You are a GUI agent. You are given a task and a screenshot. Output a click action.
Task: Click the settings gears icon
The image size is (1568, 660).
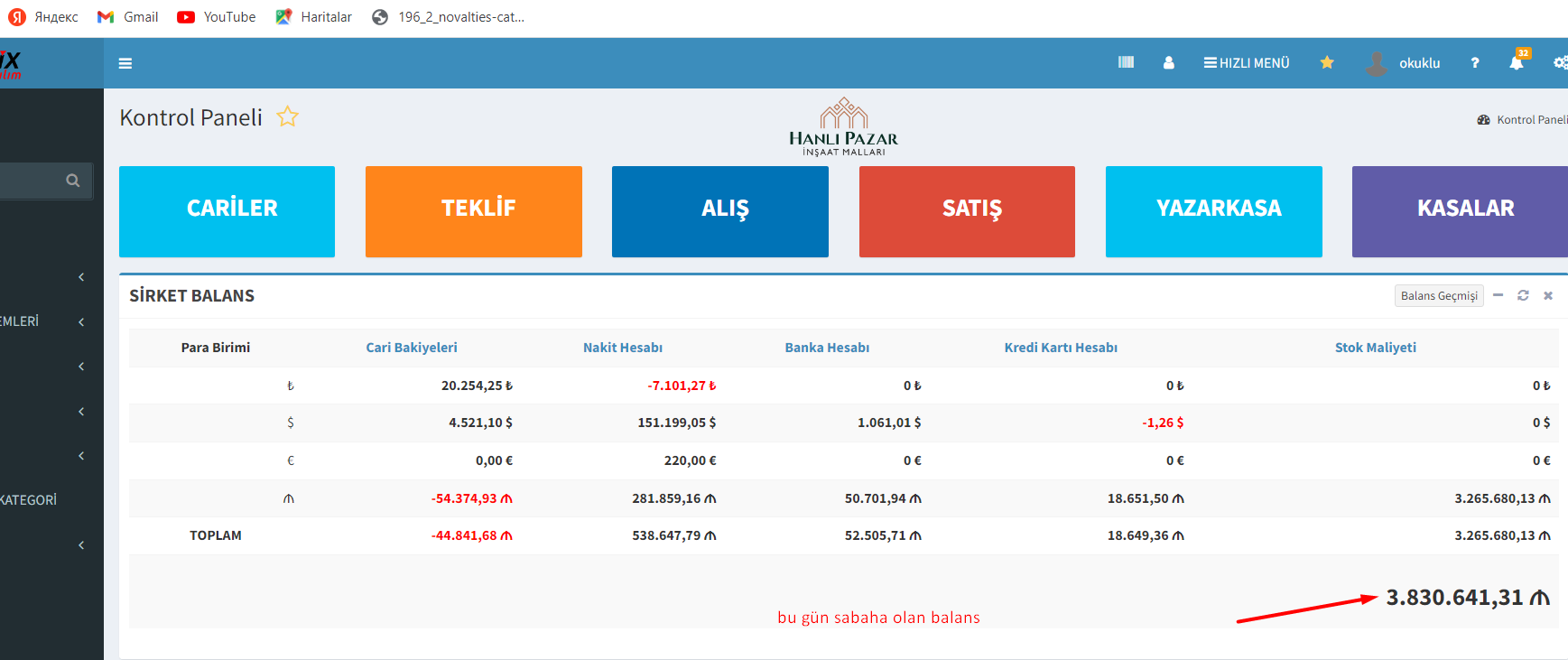click(x=1559, y=63)
